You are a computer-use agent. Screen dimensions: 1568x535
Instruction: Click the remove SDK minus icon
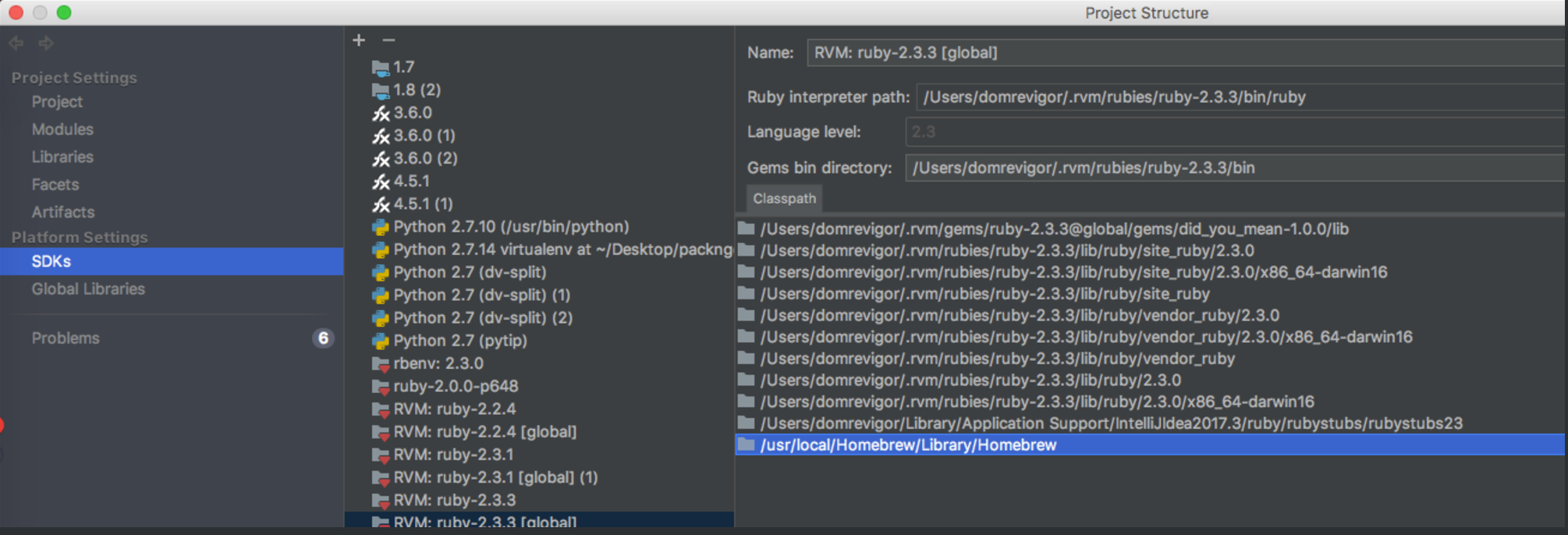click(388, 40)
